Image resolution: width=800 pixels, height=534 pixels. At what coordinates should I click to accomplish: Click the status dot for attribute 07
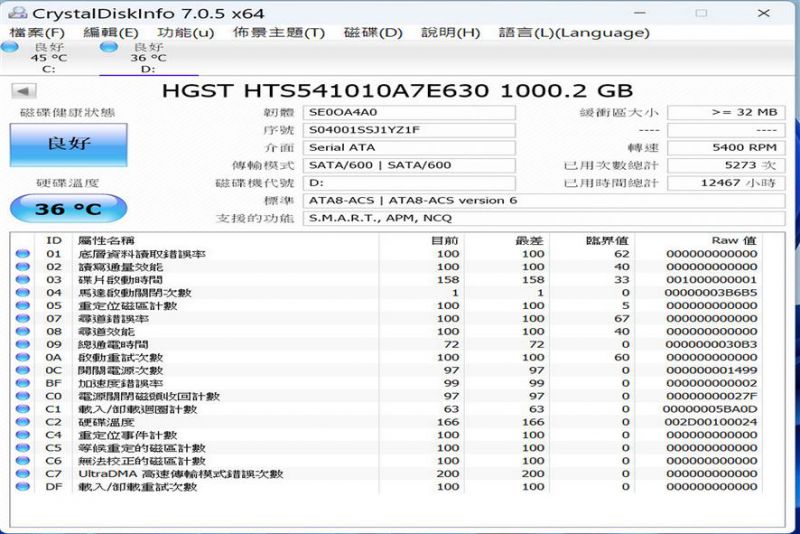click(x=22, y=318)
